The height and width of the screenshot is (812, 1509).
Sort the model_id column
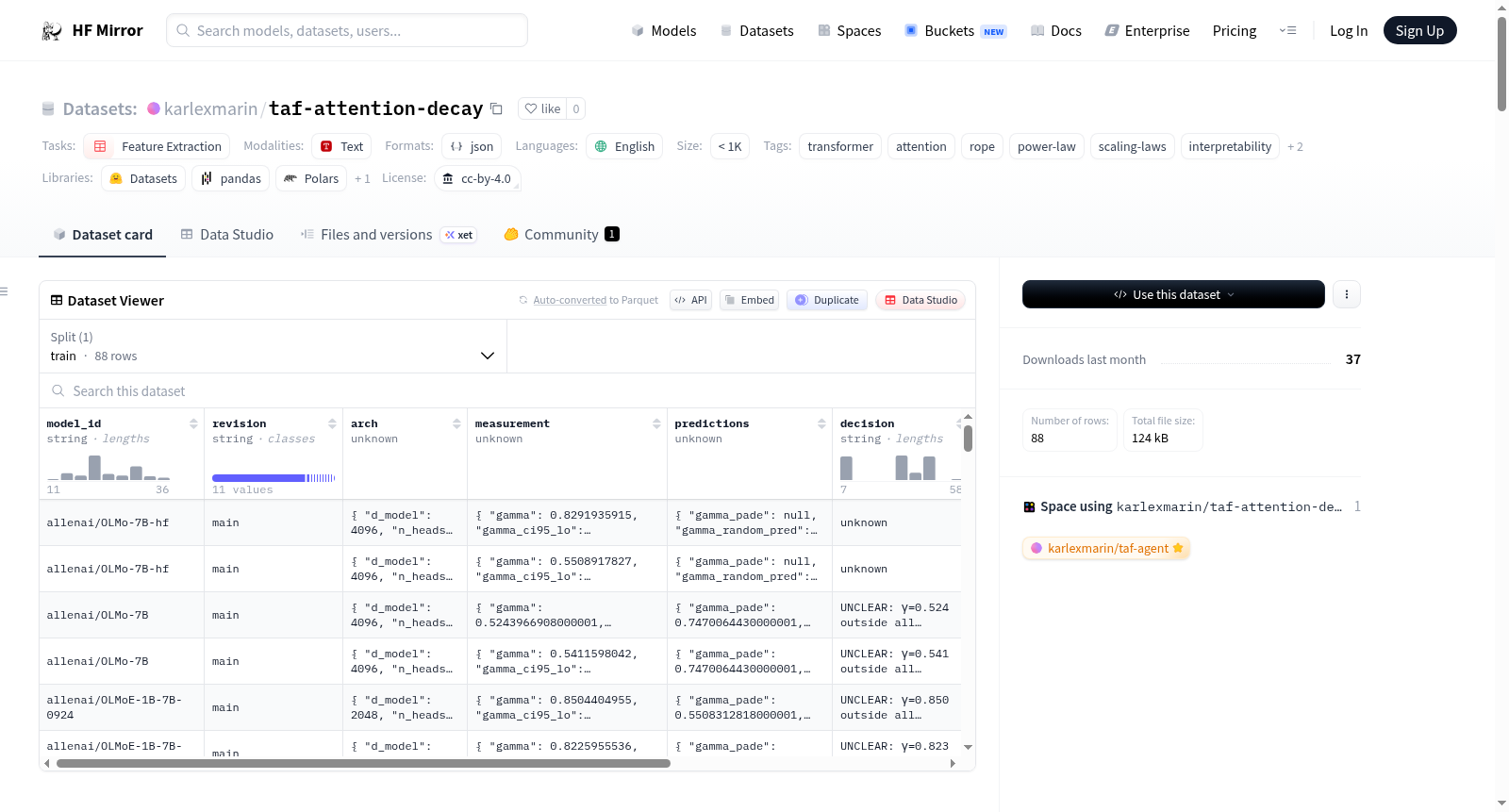tap(193, 423)
